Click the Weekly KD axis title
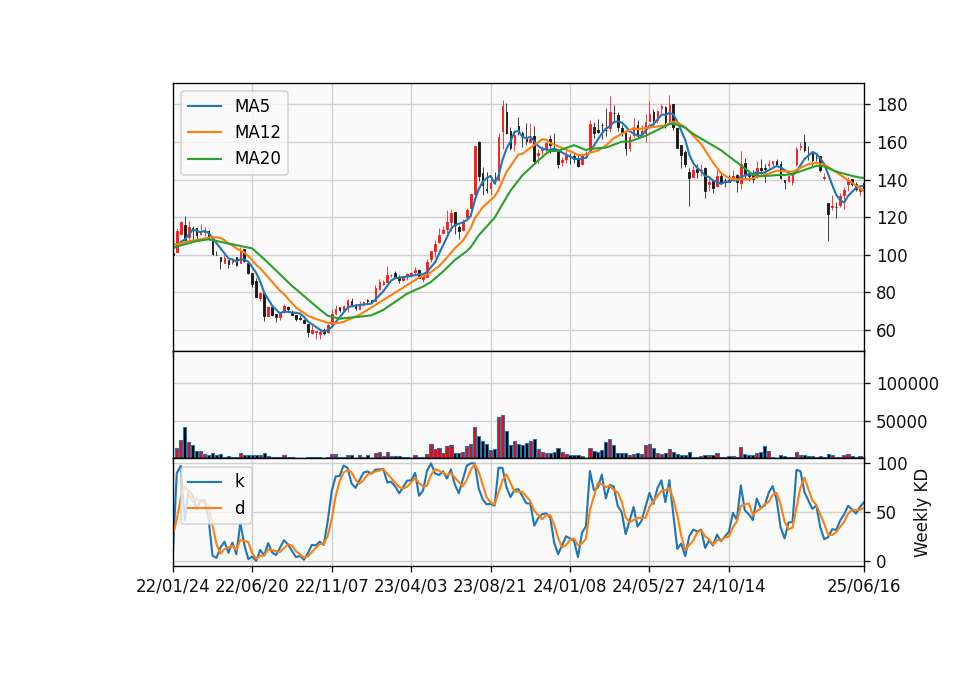Image resolution: width=960 pixels, height=690 pixels. [921, 513]
